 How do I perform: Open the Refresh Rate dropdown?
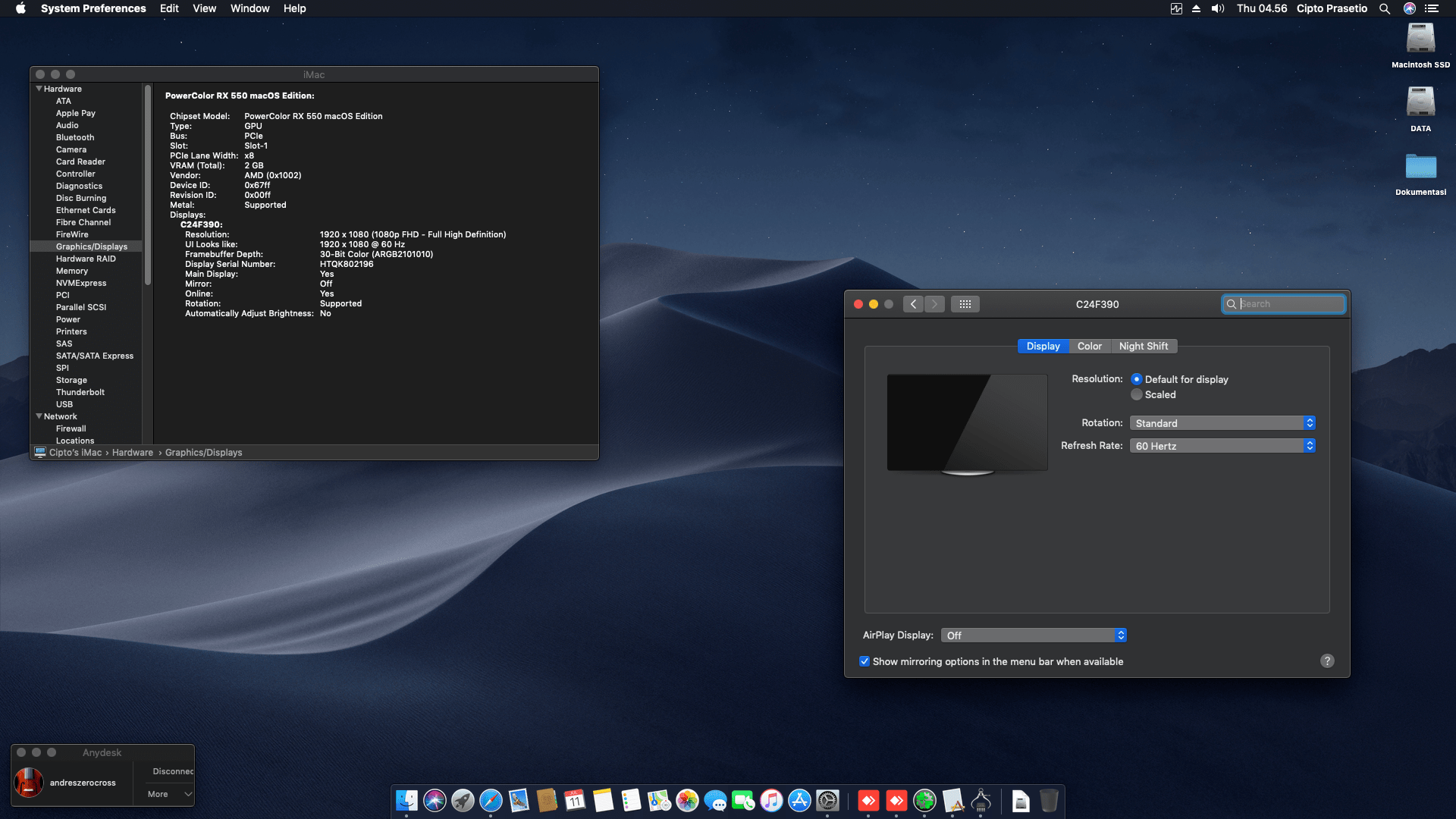pos(1222,446)
